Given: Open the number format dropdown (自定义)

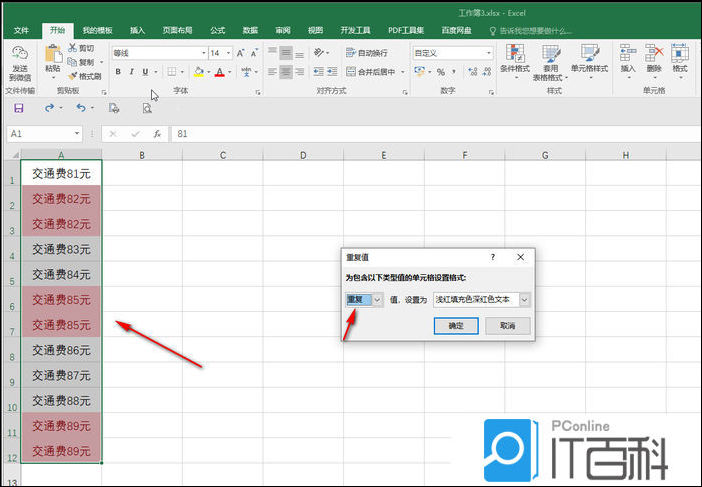Looking at the screenshot, I should click(488, 53).
